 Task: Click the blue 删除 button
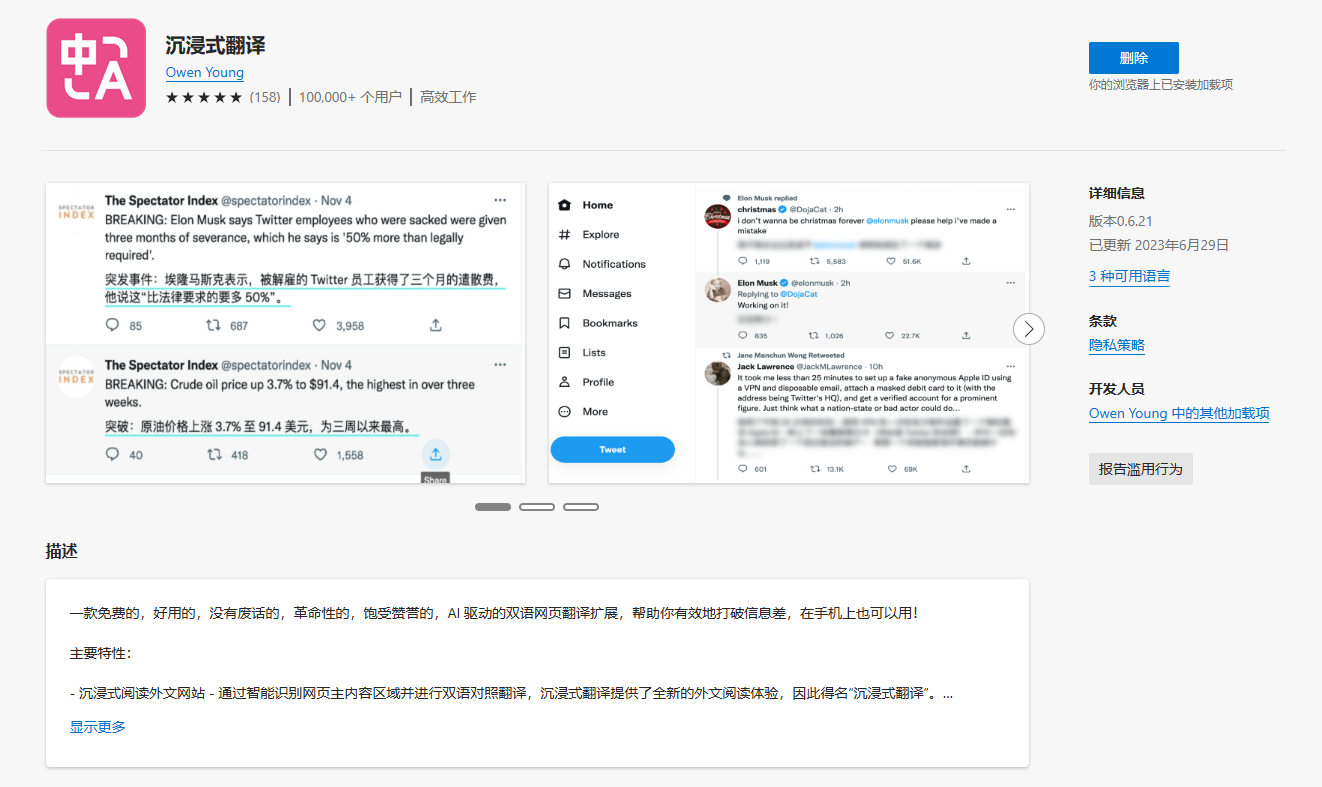click(1133, 57)
